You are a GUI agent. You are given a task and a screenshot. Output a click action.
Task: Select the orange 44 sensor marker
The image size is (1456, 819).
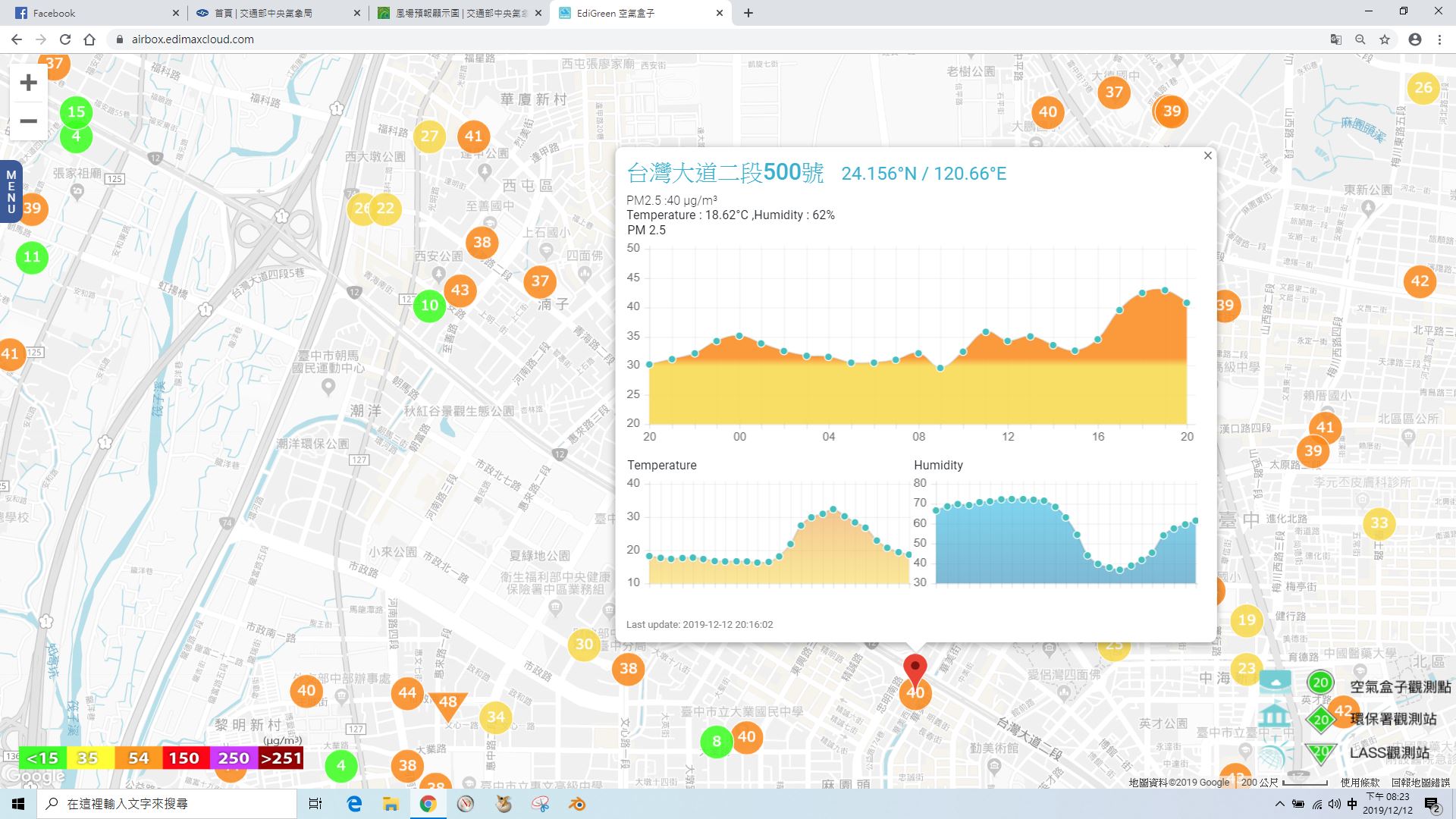(x=407, y=692)
